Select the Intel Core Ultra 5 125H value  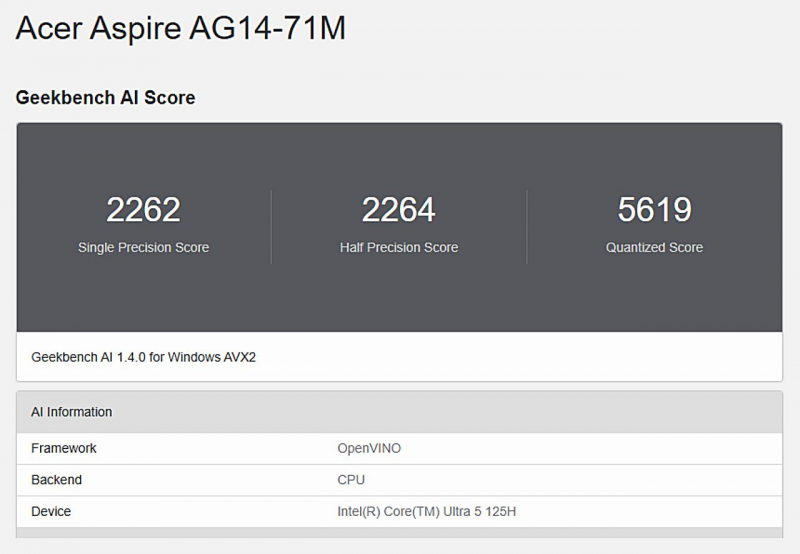coord(426,512)
